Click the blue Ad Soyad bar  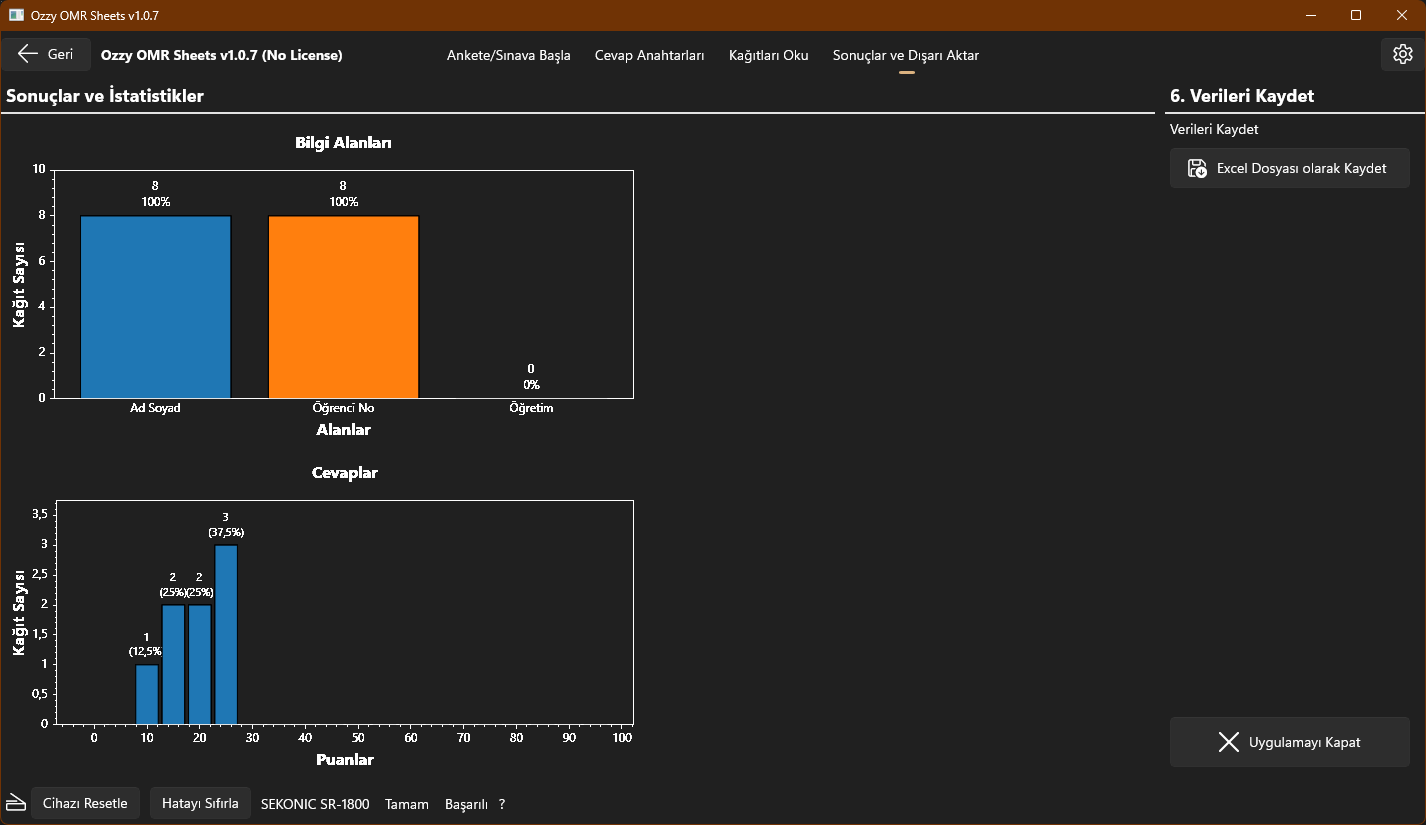[155, 306]
